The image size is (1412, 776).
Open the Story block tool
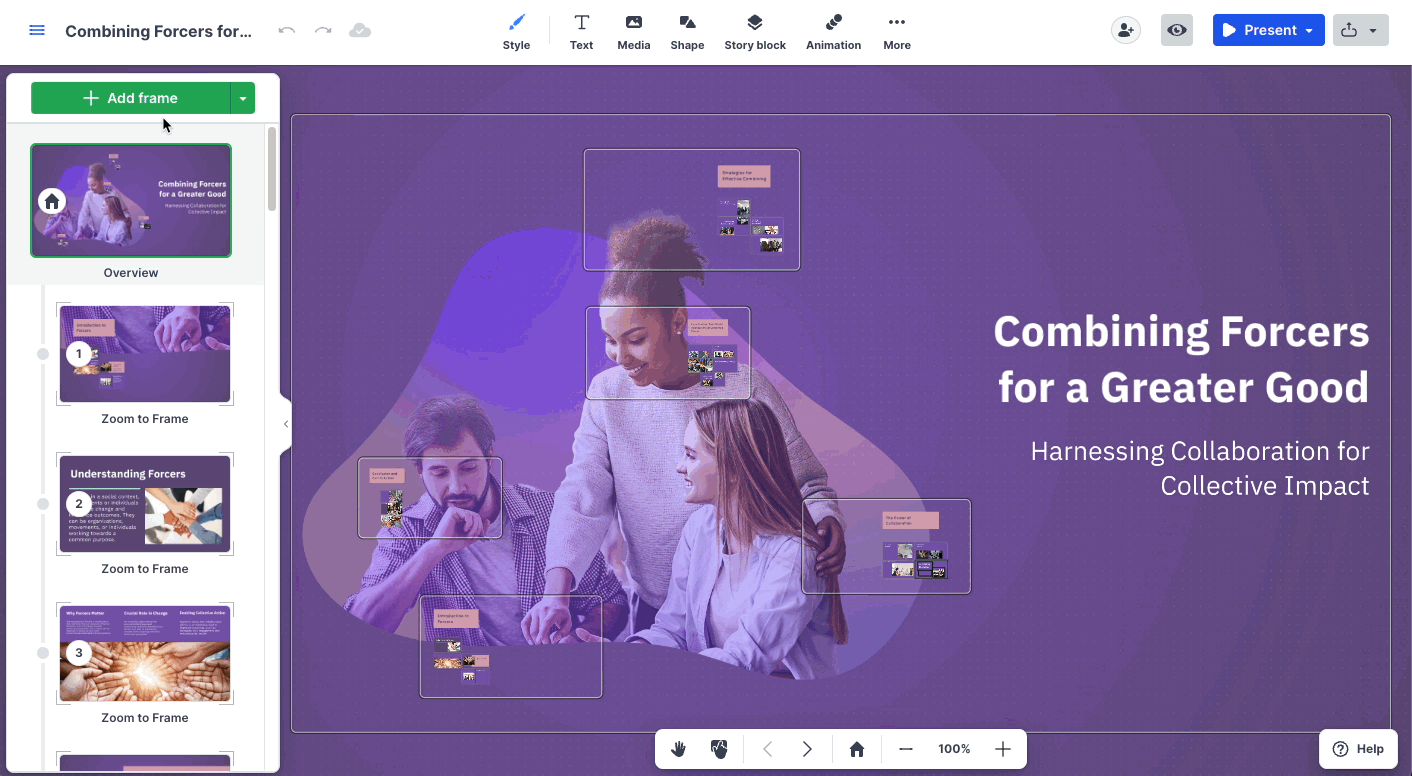tap(755, 32)
